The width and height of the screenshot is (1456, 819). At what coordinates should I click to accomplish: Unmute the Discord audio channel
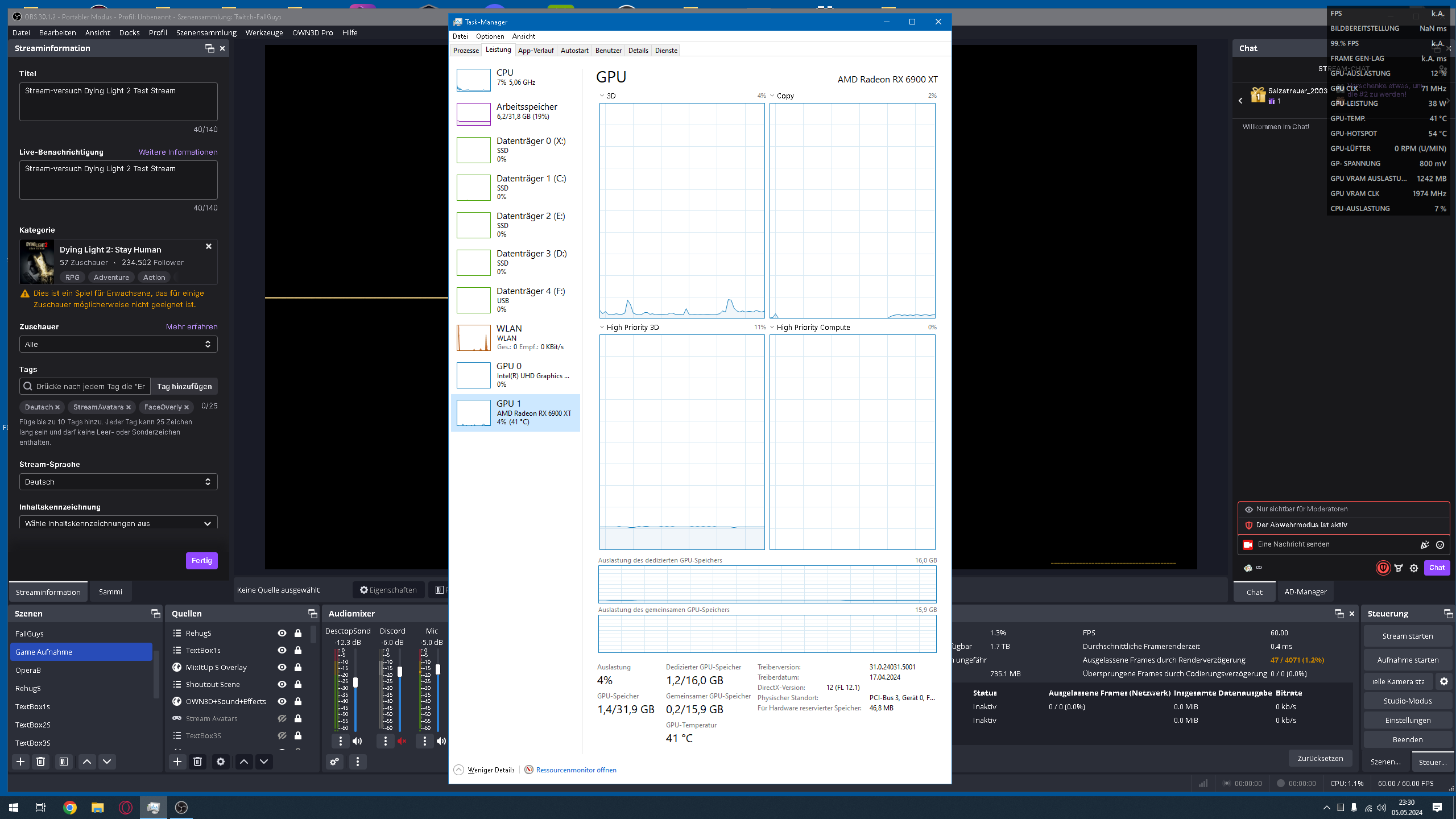(x=403, y=741)
